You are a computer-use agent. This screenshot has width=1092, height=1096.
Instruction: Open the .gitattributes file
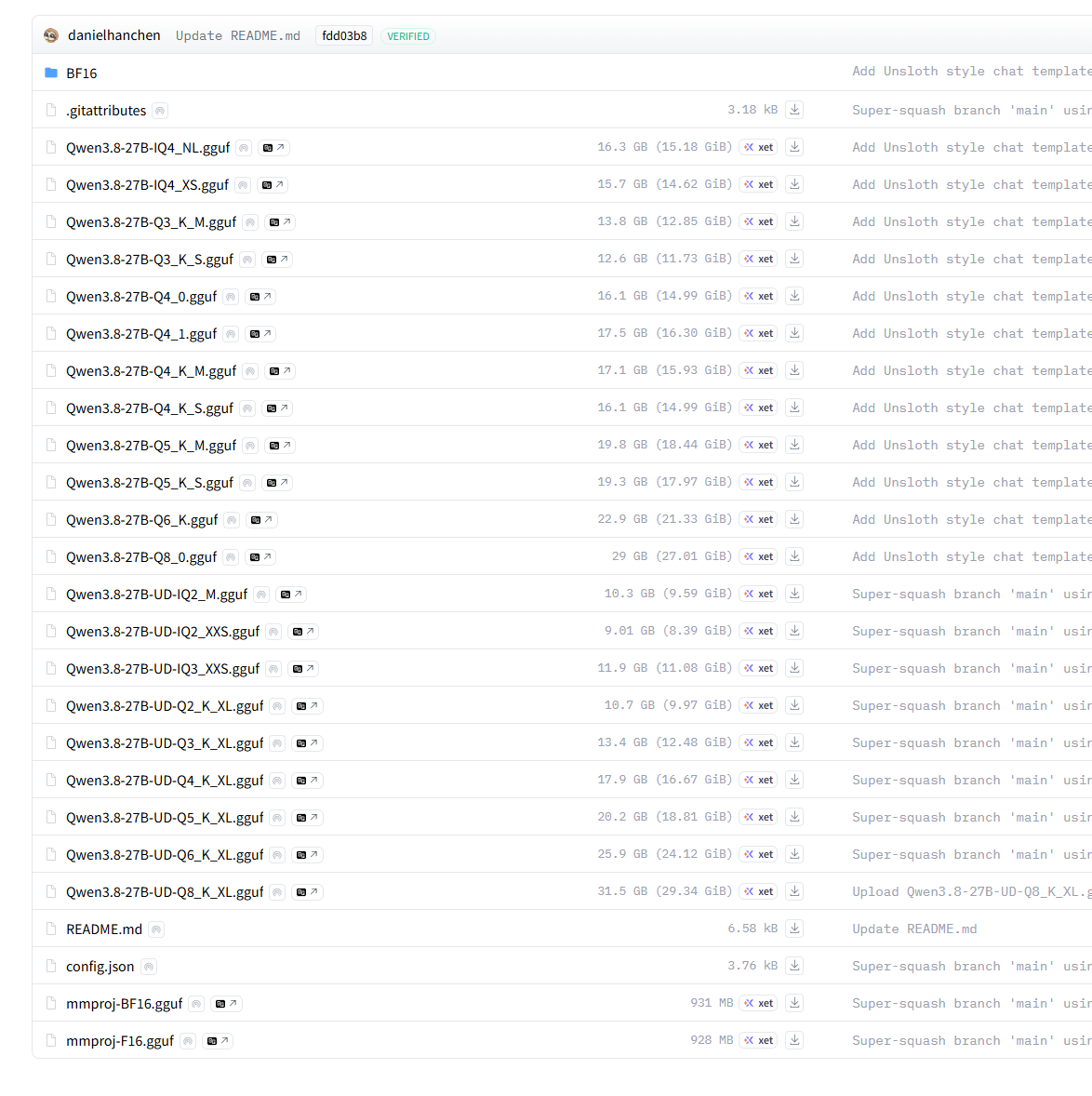106,111
